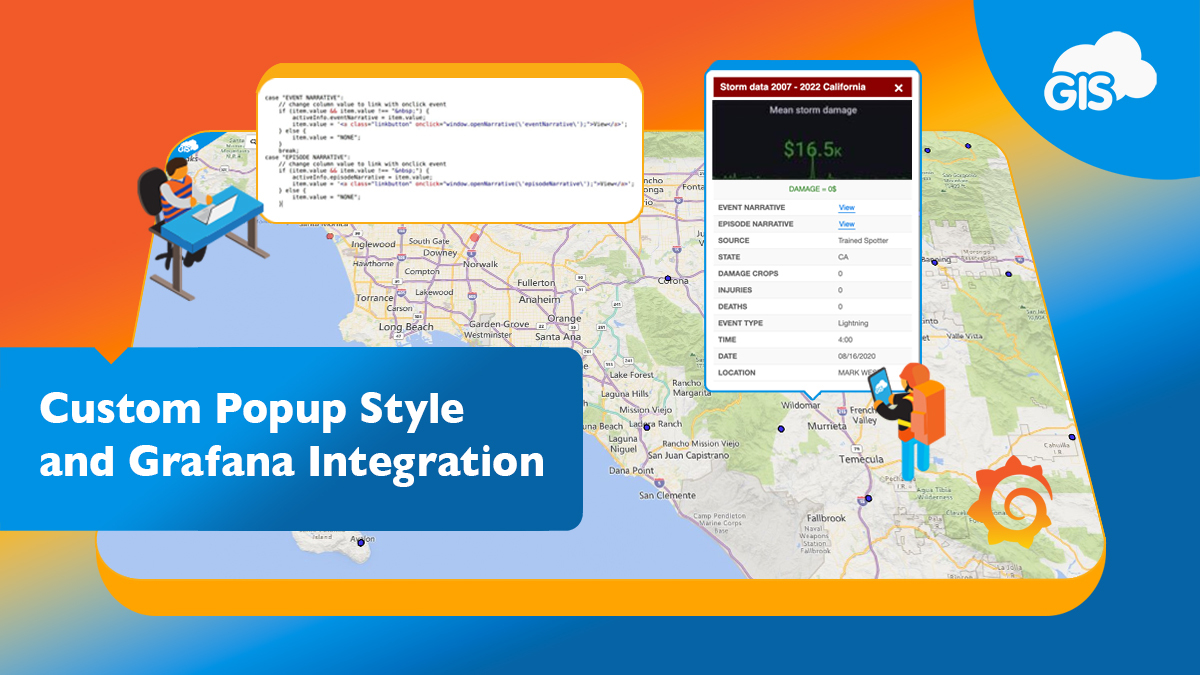Screen dimensions: 1200x675
Task: Click the Lake Forest label on map
Action: 631,375
